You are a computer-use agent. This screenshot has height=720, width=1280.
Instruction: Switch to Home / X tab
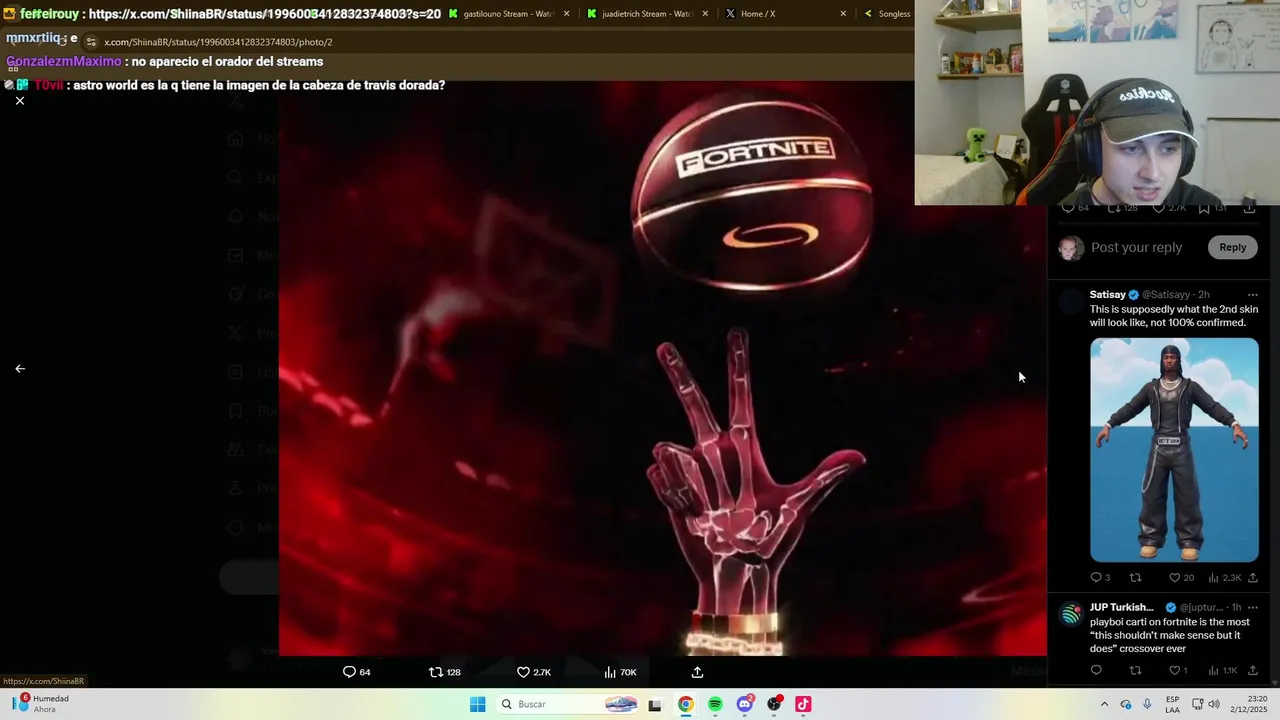pos(758,14)
